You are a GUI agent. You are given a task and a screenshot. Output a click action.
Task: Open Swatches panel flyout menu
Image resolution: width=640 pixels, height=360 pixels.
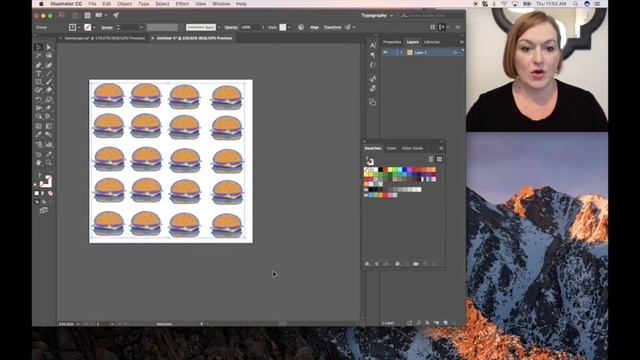[441, 148]
